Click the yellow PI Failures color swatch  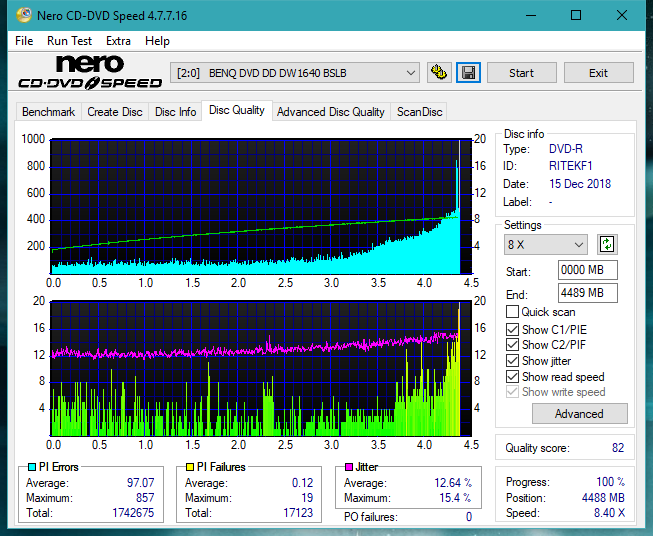(190, 467)
